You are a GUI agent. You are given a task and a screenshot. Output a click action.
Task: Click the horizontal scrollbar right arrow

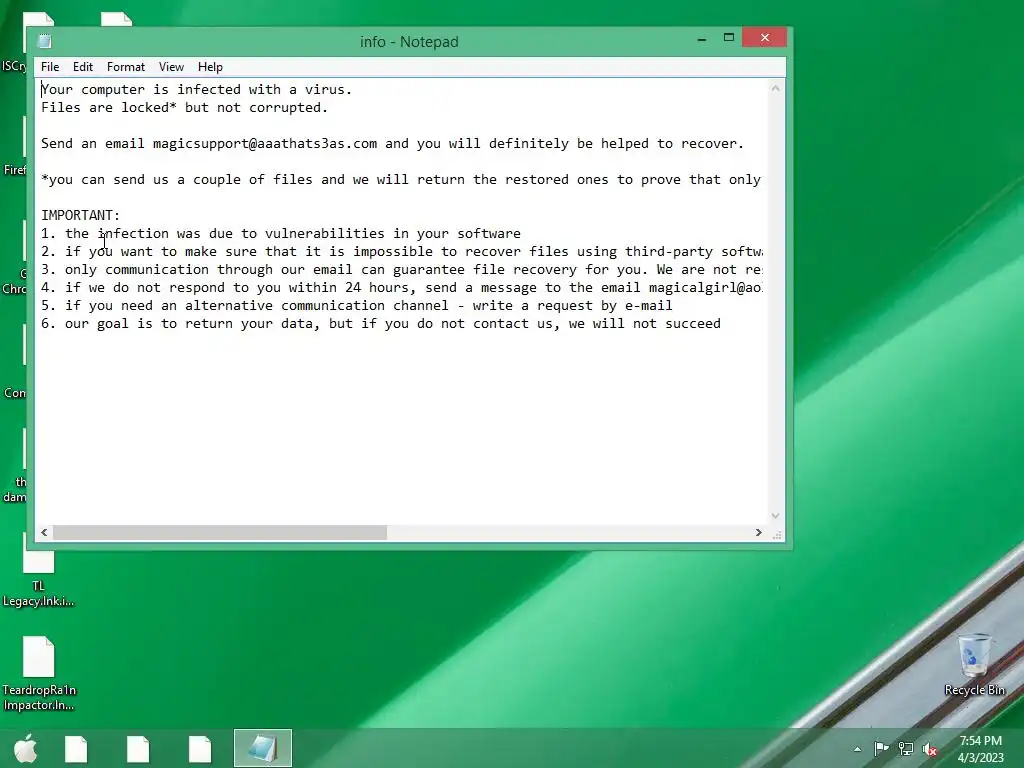click(758, 532)
